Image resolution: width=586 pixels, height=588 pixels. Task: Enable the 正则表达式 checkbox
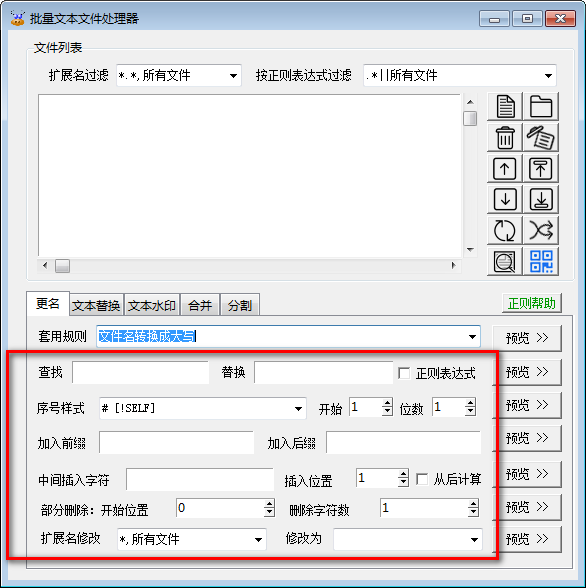pyautogui.click(x=404, y=373)
